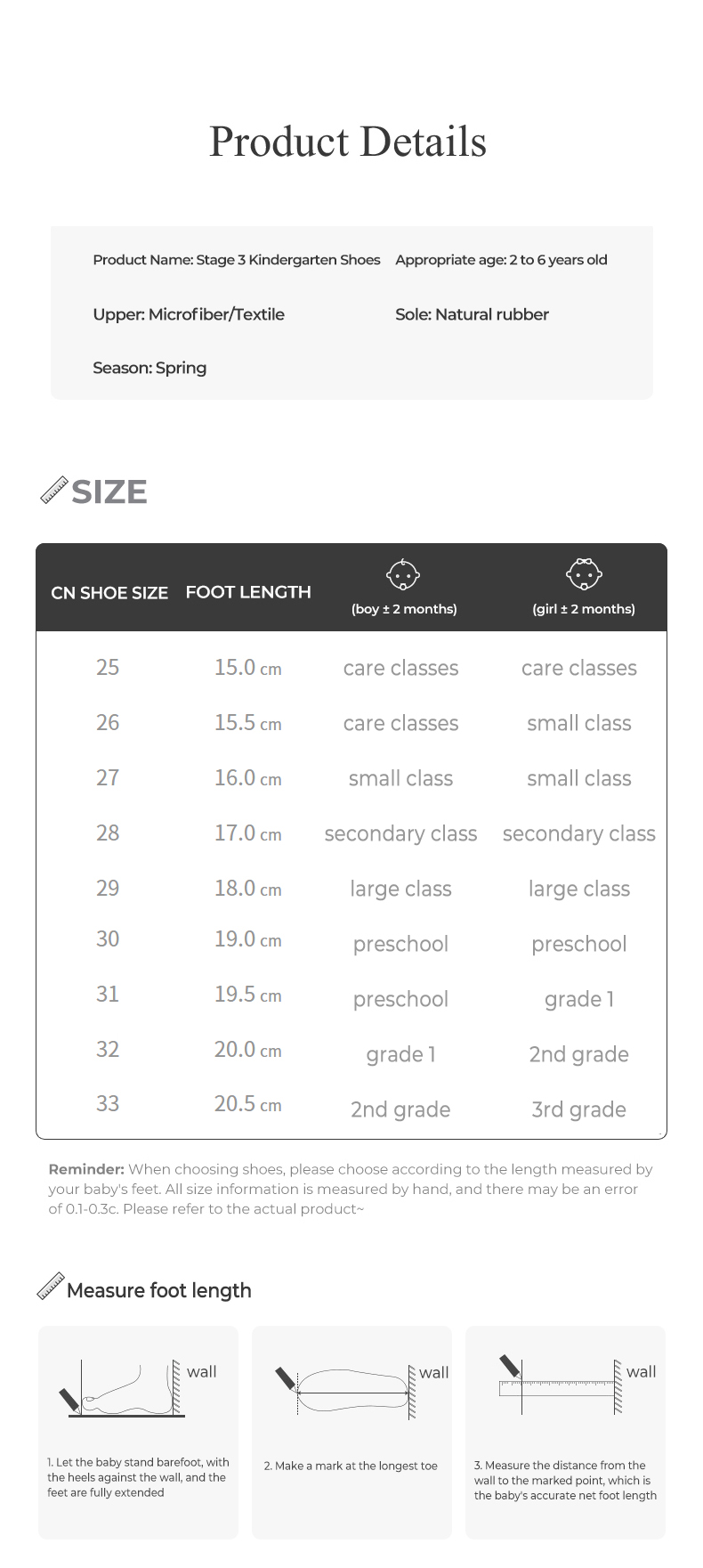Screen dimensions: 703x1568
Task: Click the girl face icon in table header
Action: pyautogui.click(x=584, y=574)
